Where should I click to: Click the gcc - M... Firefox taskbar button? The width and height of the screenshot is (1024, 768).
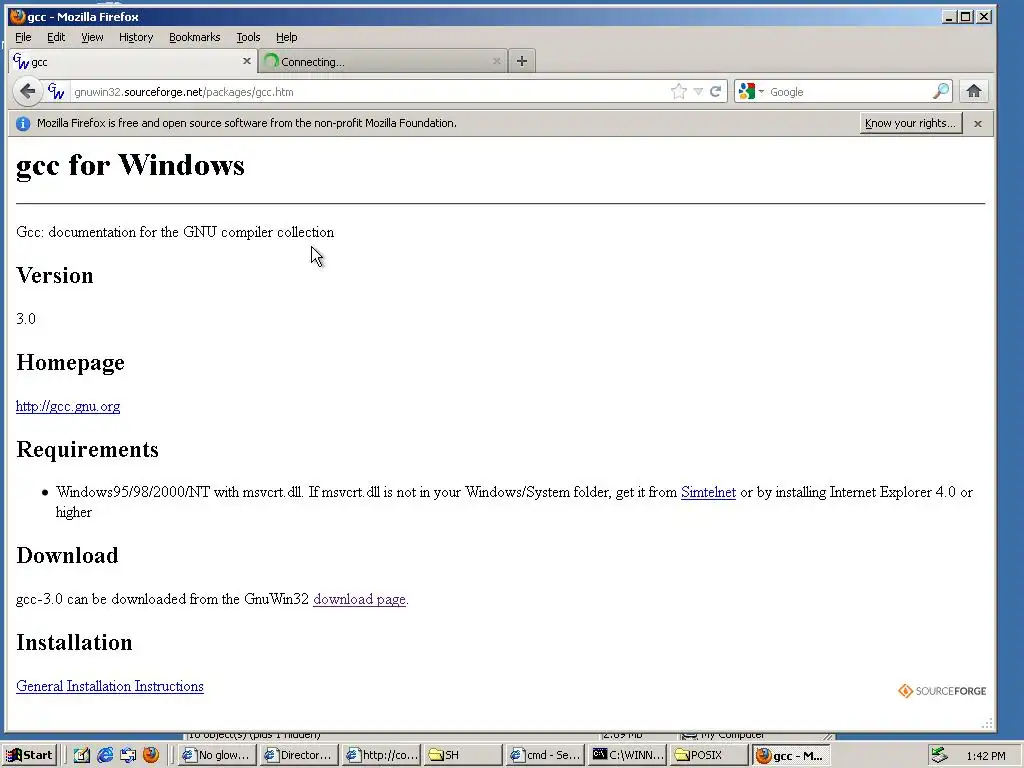point(791,755)
